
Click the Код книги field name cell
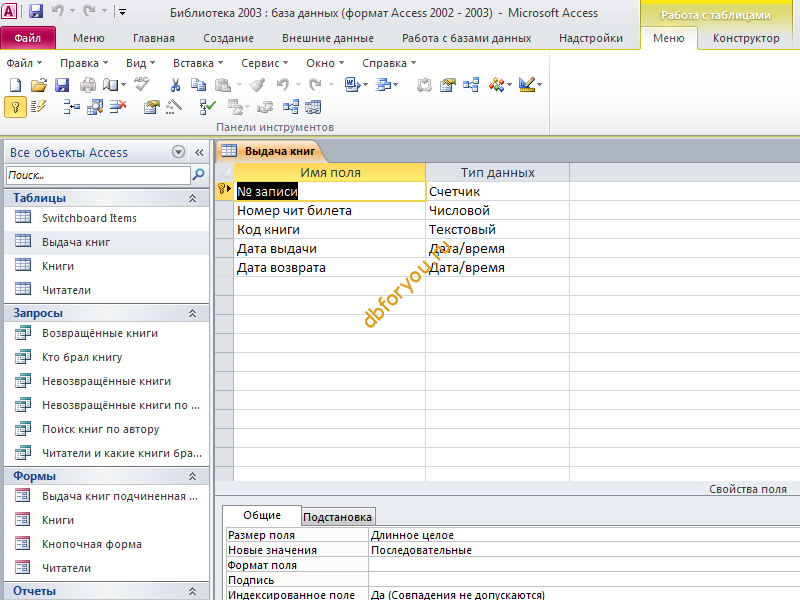[330, 230]
